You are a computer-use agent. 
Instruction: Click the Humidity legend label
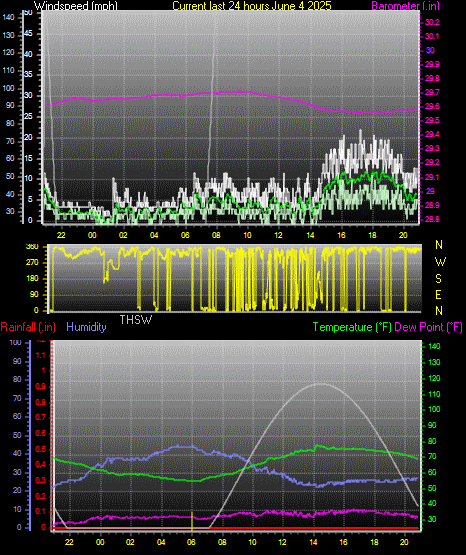pyautogui.click(x=86, y=327)
